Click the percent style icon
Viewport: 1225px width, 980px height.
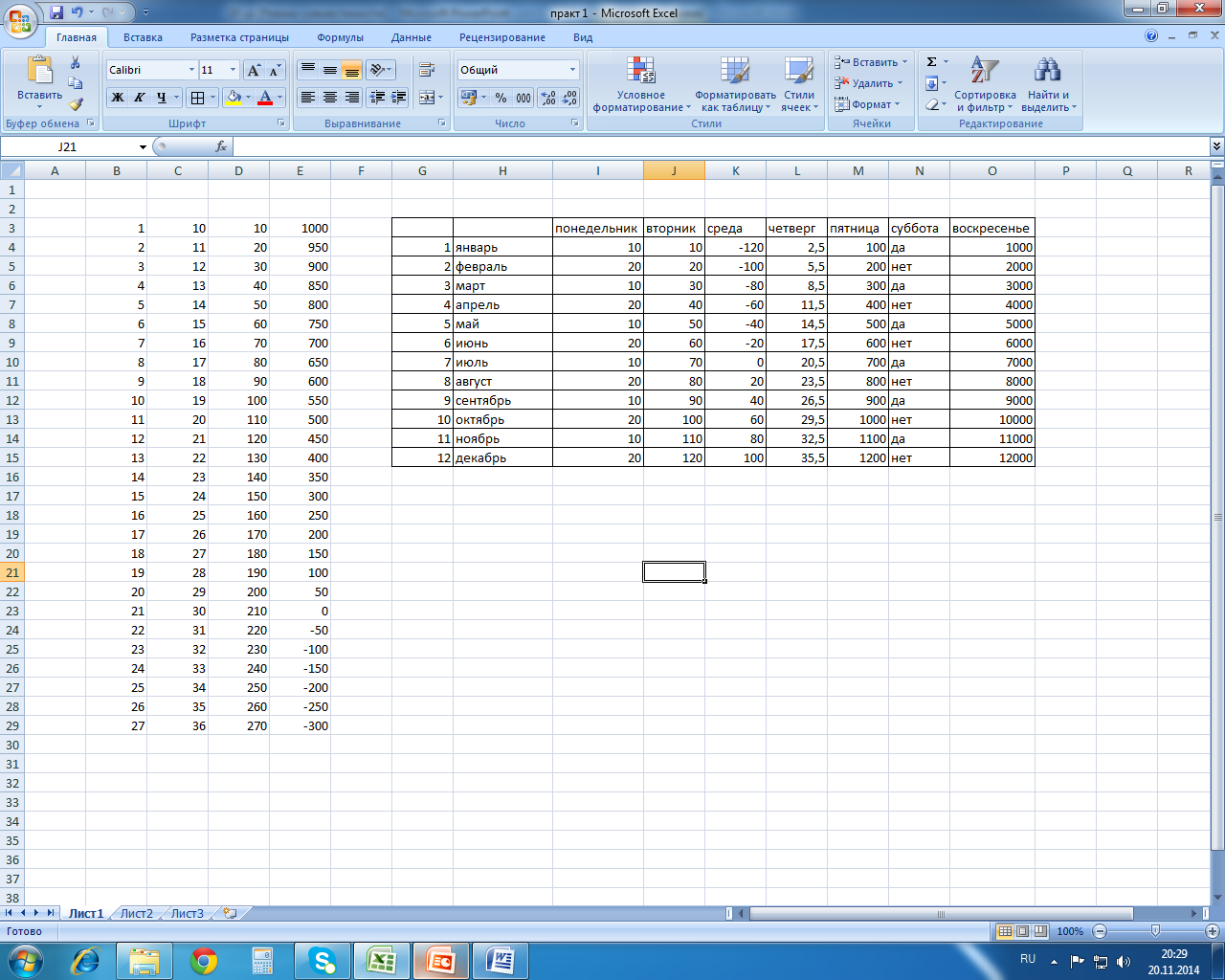pos(501,98)
